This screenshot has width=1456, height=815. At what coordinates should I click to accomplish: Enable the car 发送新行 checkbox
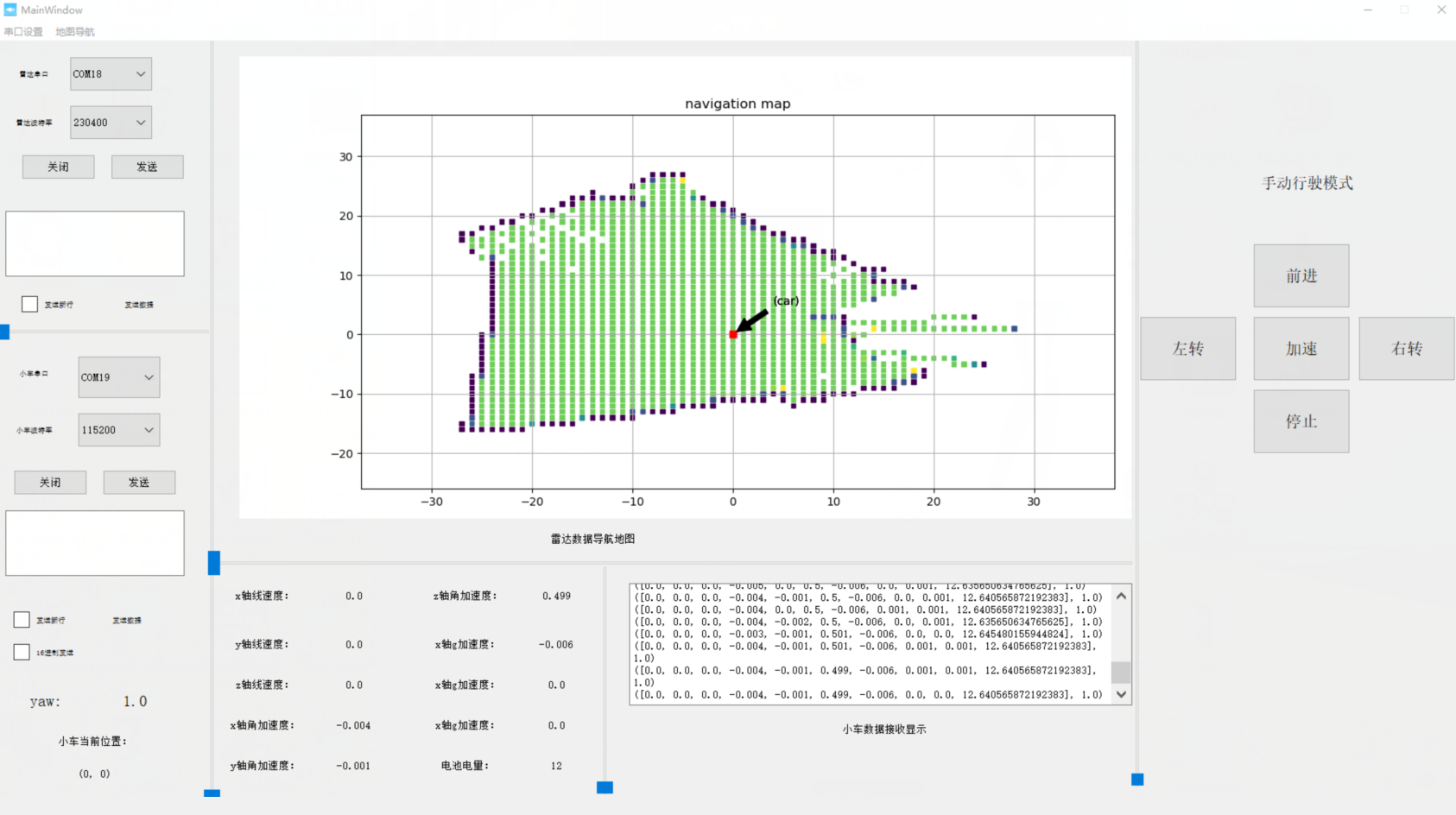pos(21,619)
